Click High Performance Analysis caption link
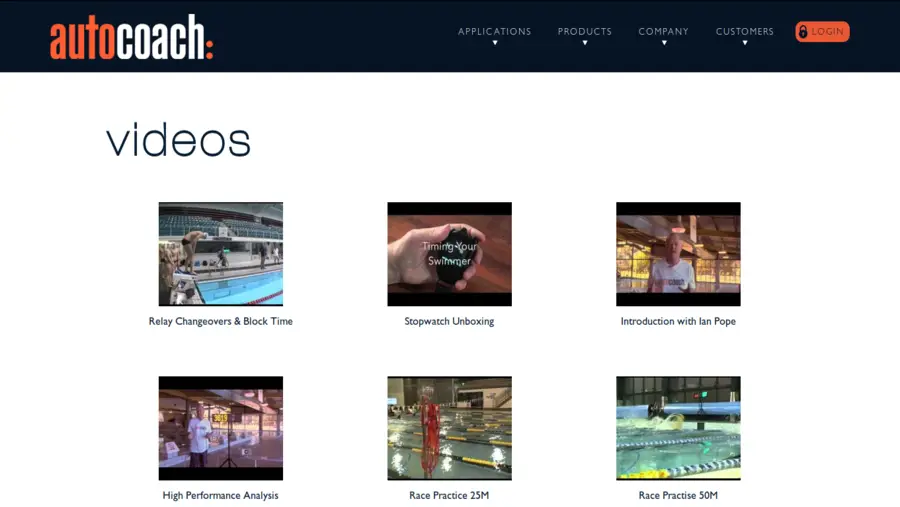This screenshot has height=507, width=900. coord(220,496)
